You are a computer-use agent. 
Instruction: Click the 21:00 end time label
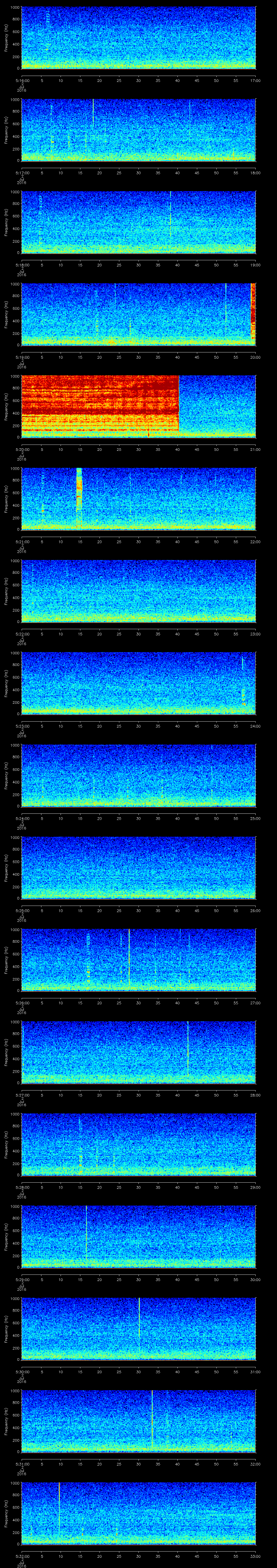click(x=255, y=449)
